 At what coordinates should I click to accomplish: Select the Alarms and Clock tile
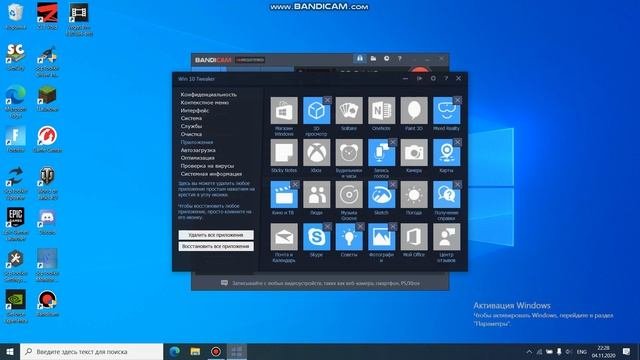pyautogui.click(x=349, y=153)
